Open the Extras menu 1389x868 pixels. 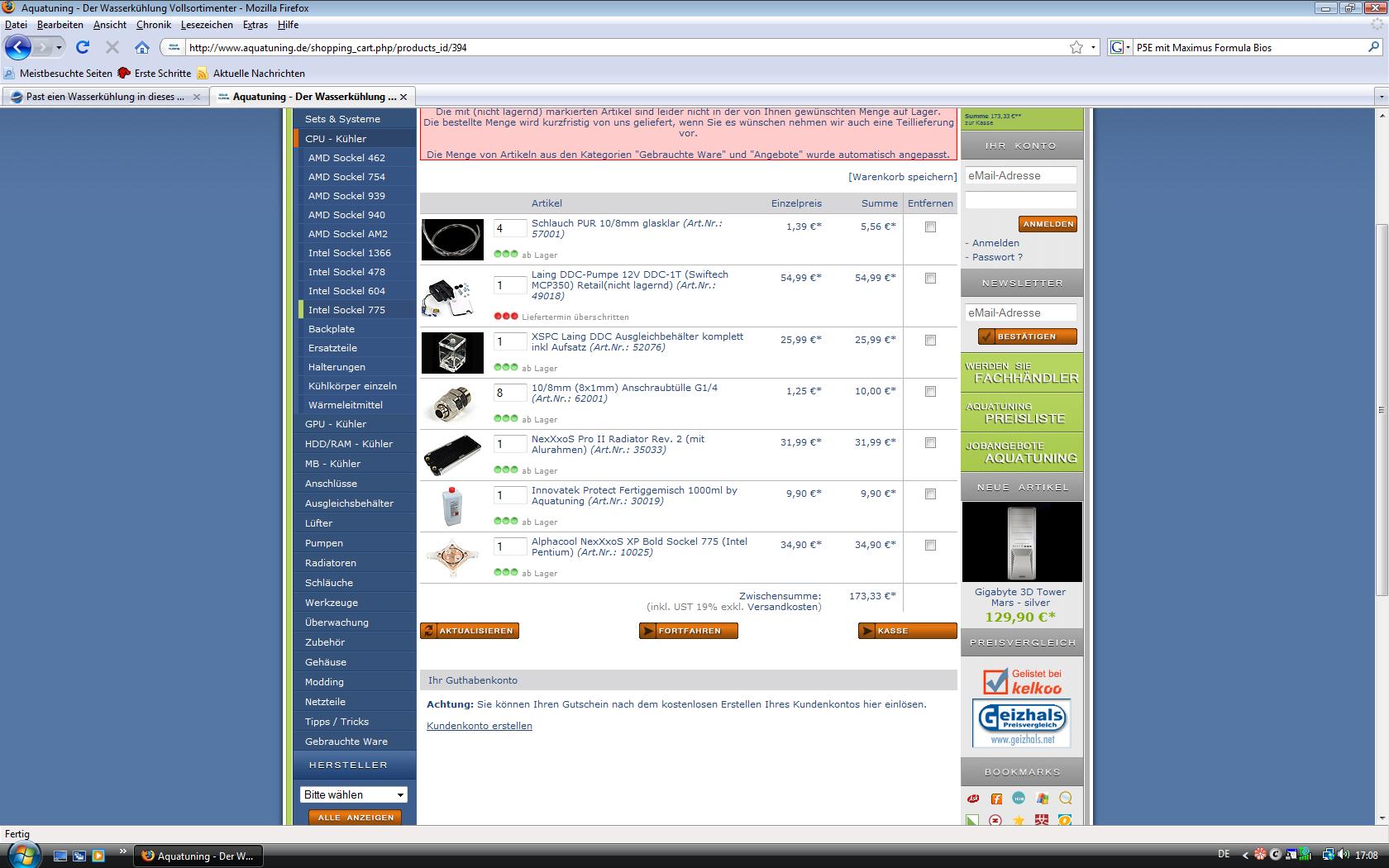255,25
